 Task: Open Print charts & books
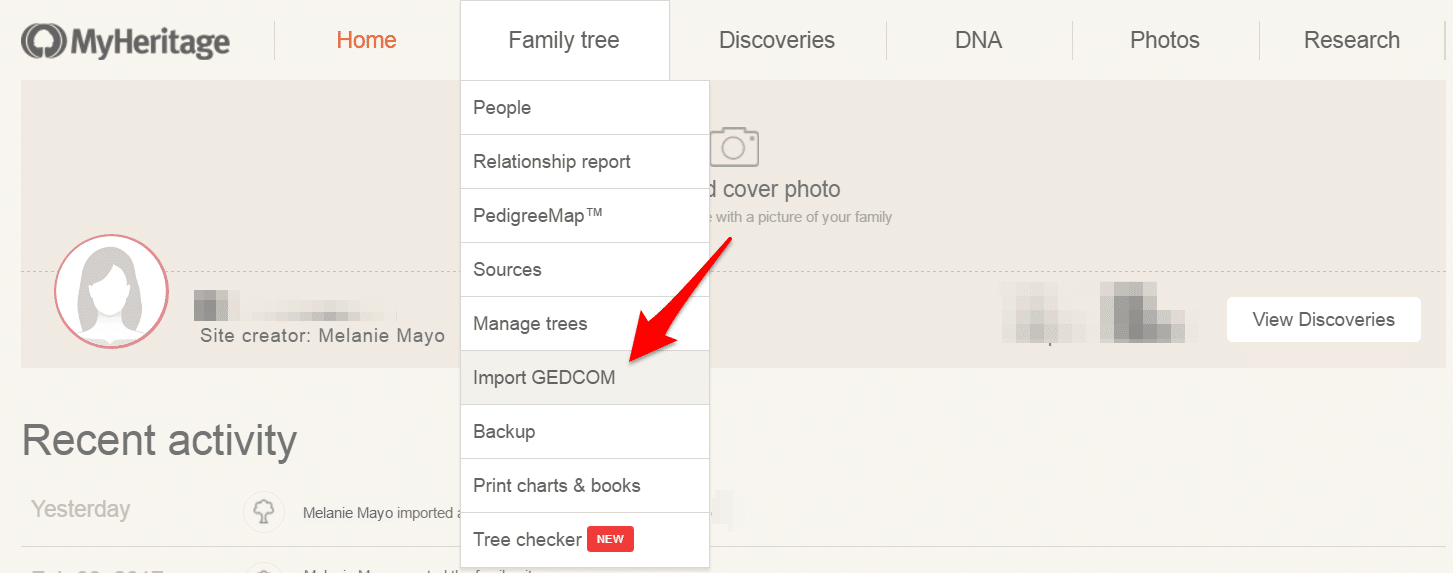point(585,486)
